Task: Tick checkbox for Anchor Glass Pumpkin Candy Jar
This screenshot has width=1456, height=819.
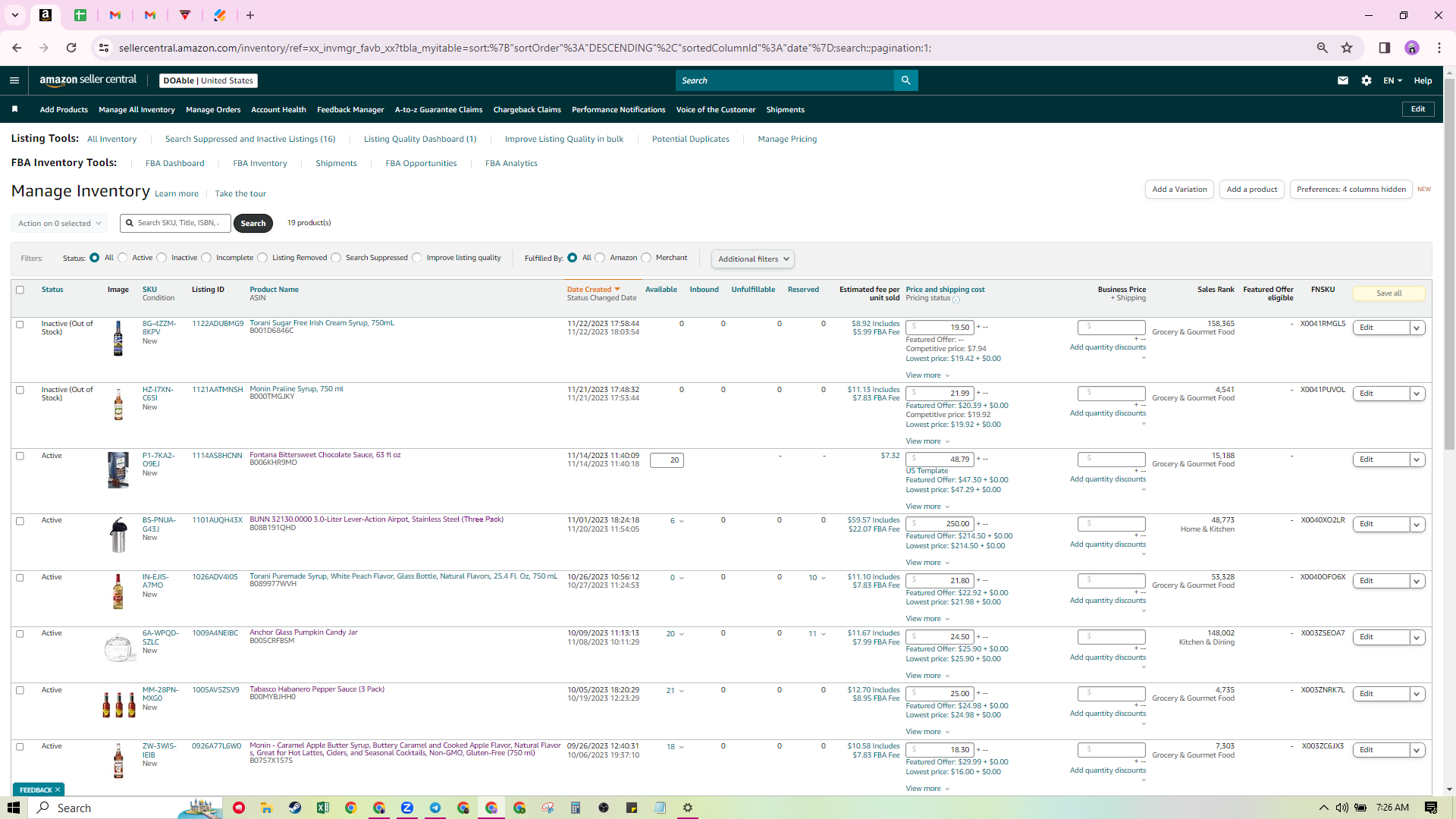Action: tap(20, 634)
